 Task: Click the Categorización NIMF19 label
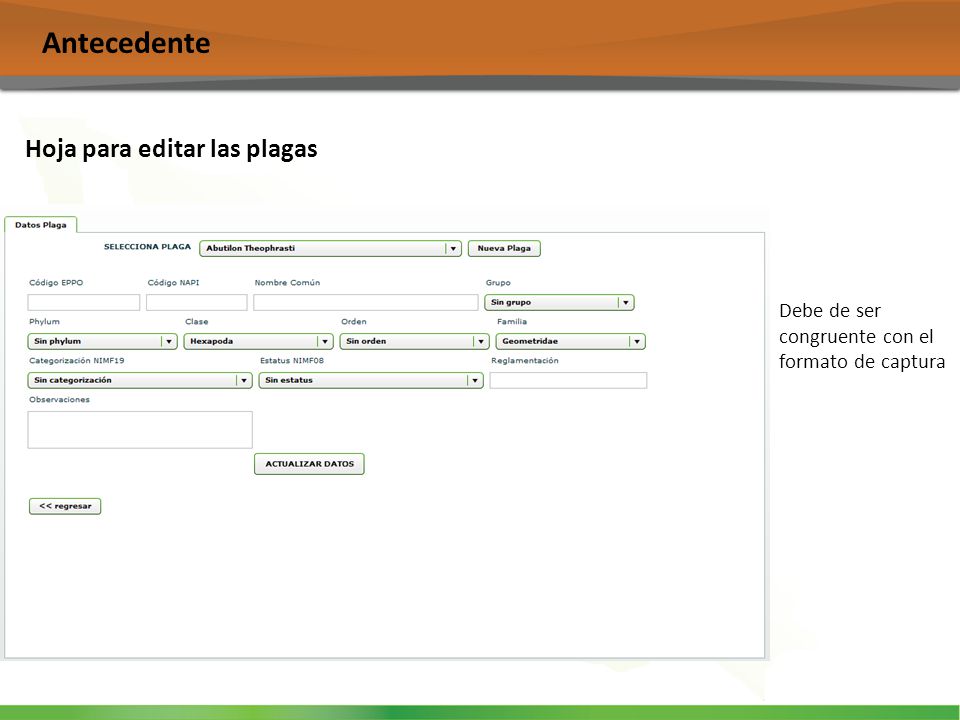77,361
